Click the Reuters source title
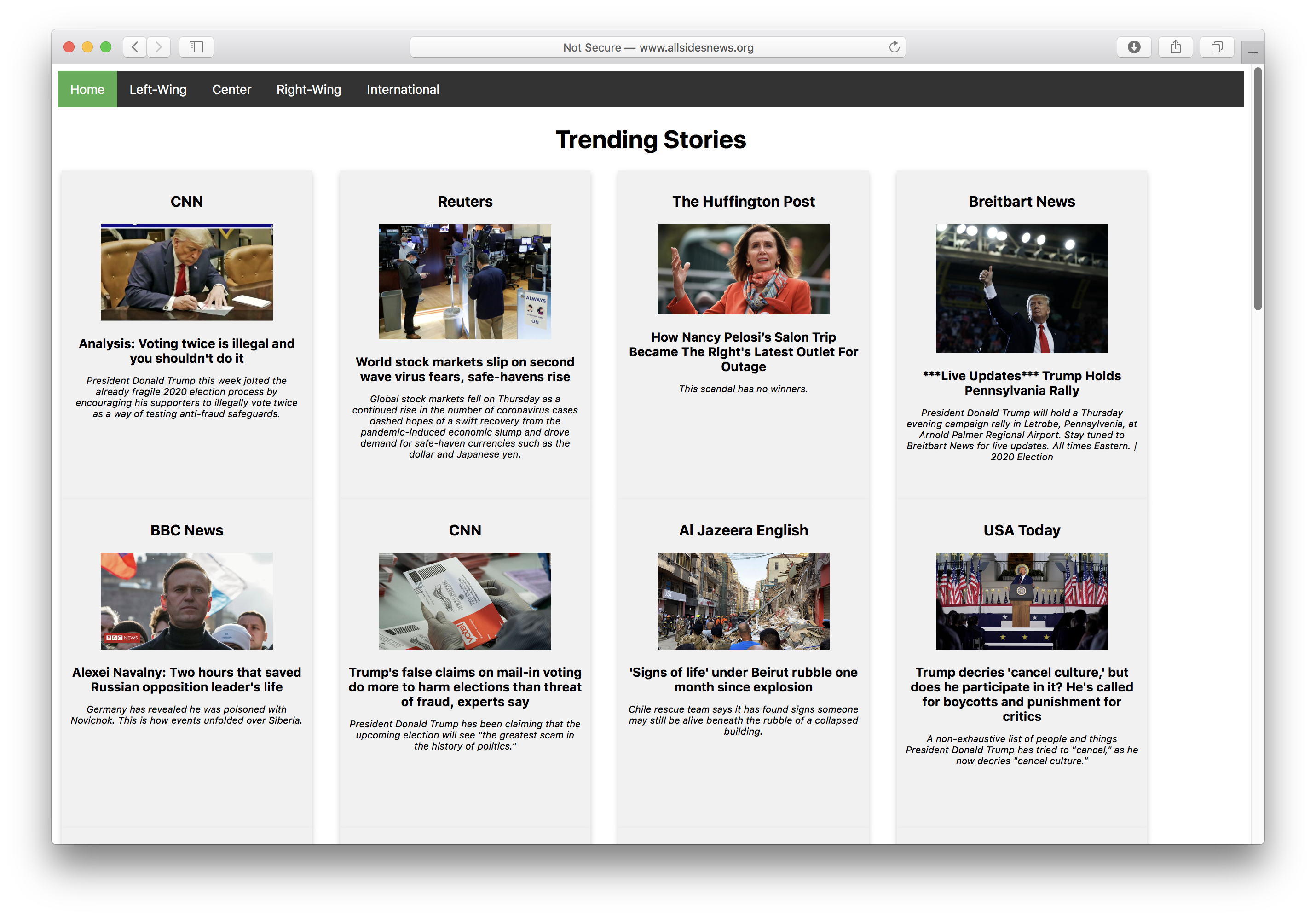 click(465, 201)
